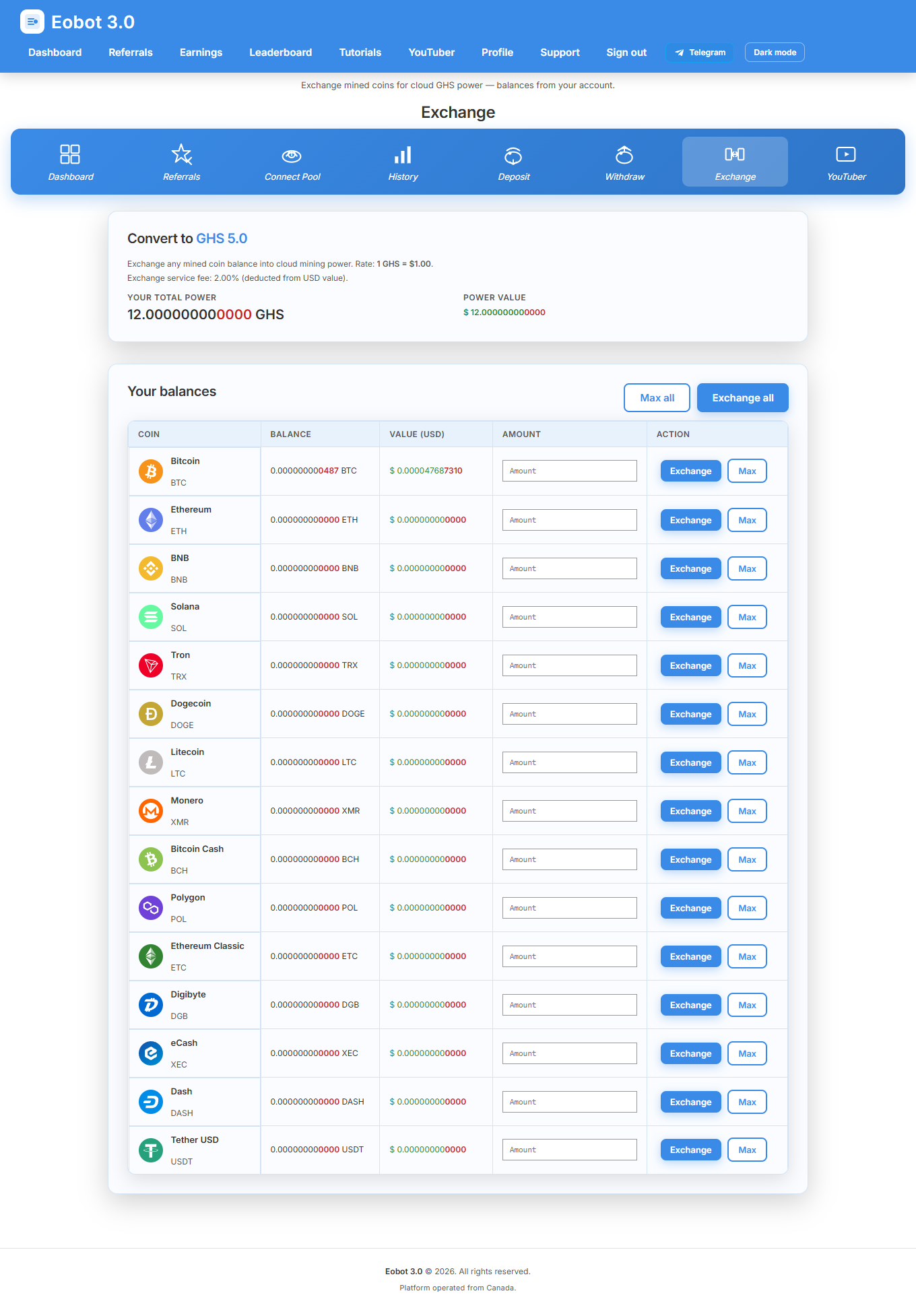The image size is (916, 1316).
Task: Click value $ 0.000047687310
Action: coord(426,471)
